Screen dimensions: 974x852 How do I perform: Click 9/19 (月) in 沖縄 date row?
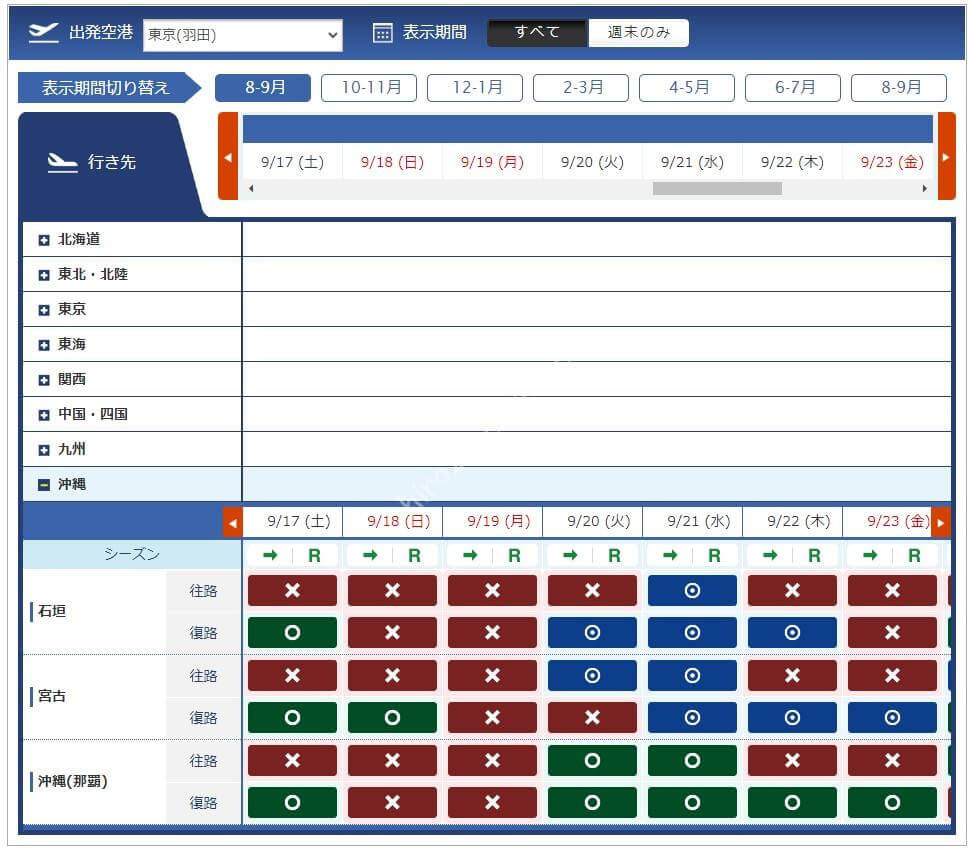pos(498,521)
